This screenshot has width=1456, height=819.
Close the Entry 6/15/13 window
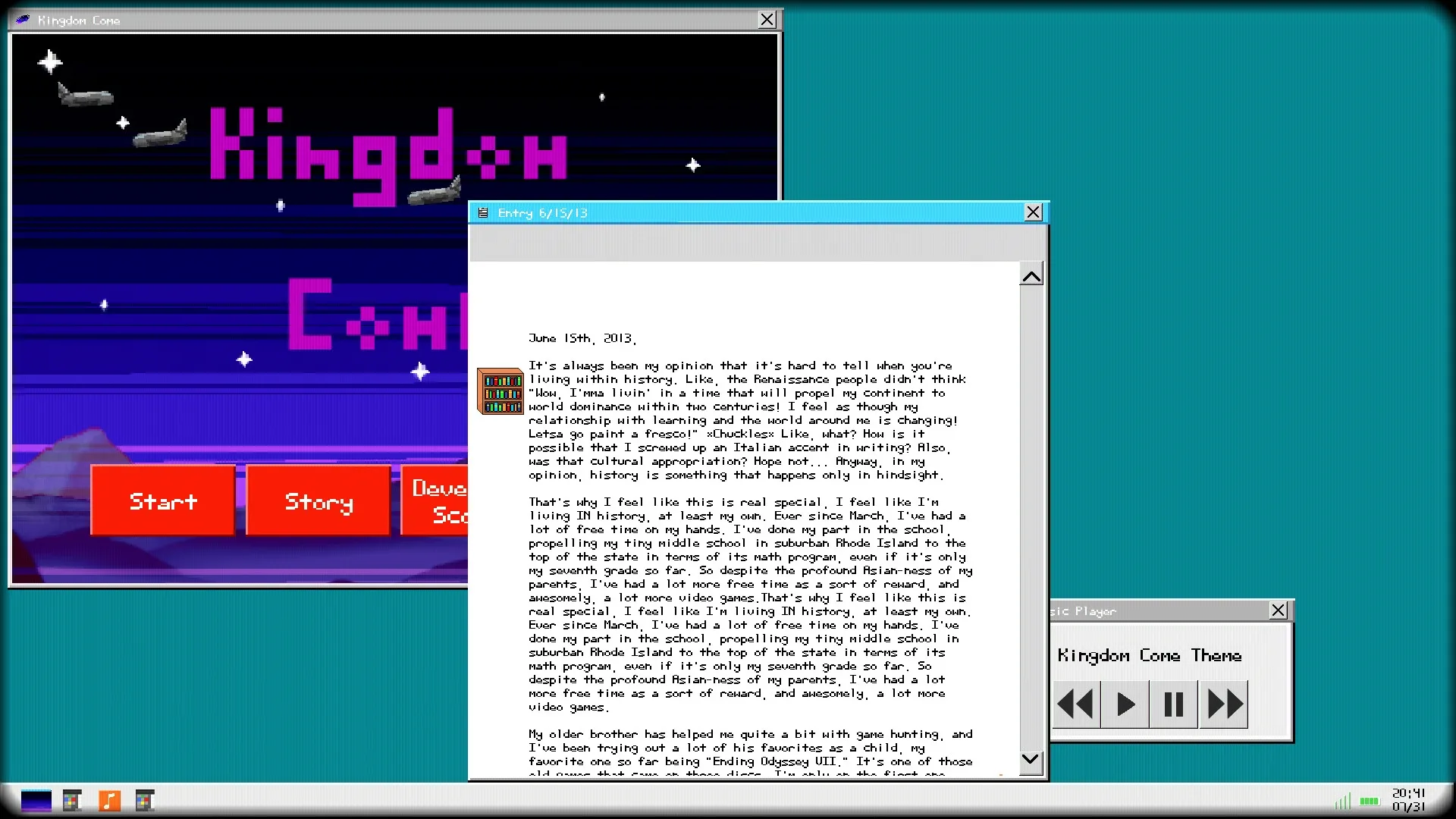coord(1033,212)
